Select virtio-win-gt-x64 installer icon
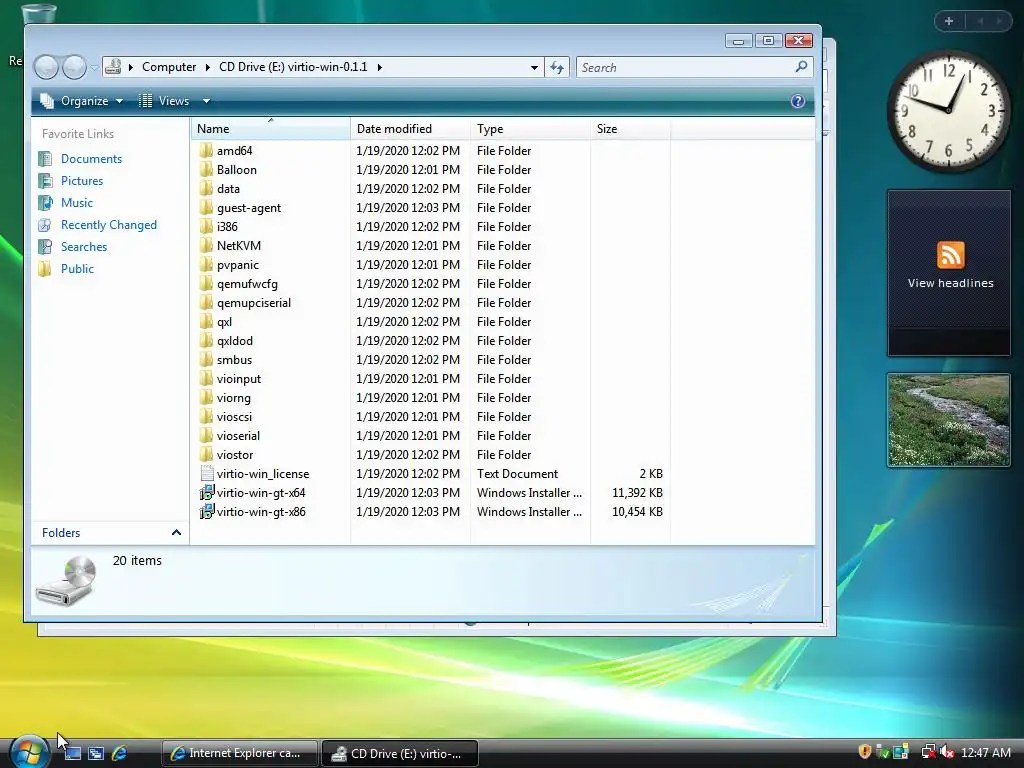 (206, 492)
